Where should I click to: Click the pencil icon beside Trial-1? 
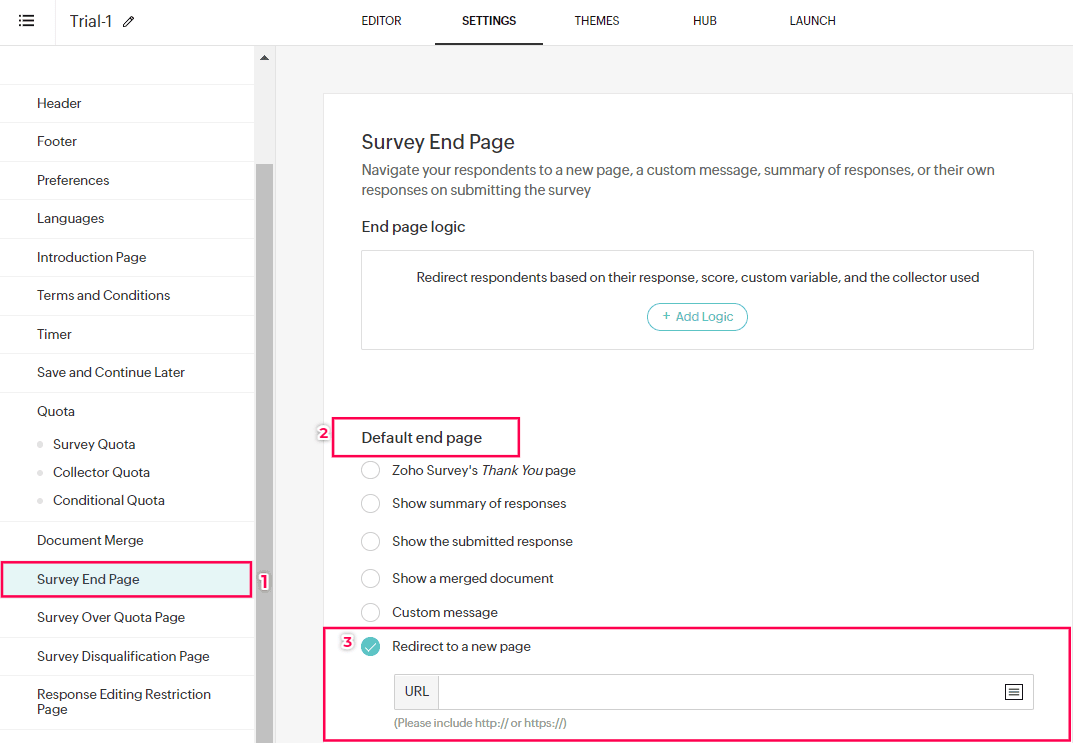tap(128, 22)
